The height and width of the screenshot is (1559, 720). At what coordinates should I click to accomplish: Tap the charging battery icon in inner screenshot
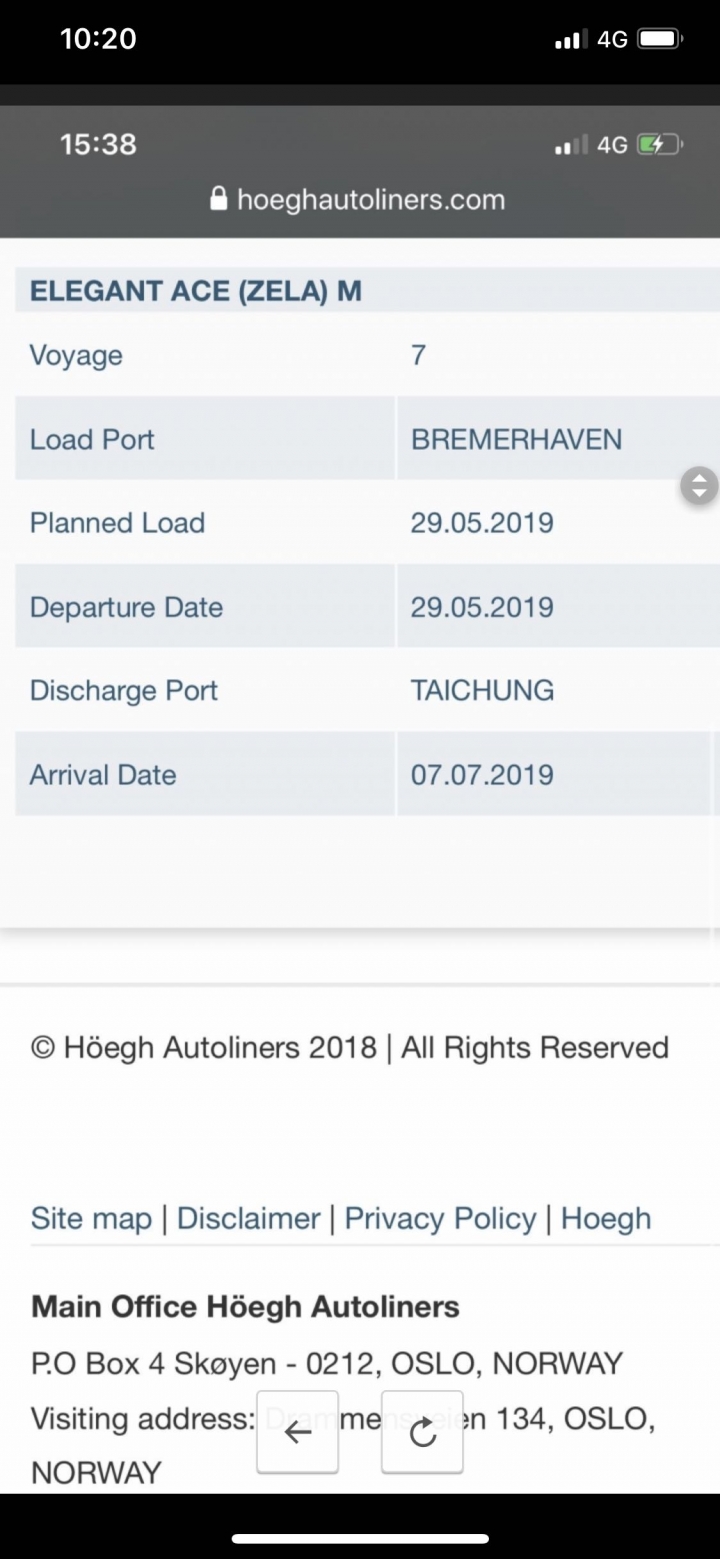[661, 145]
